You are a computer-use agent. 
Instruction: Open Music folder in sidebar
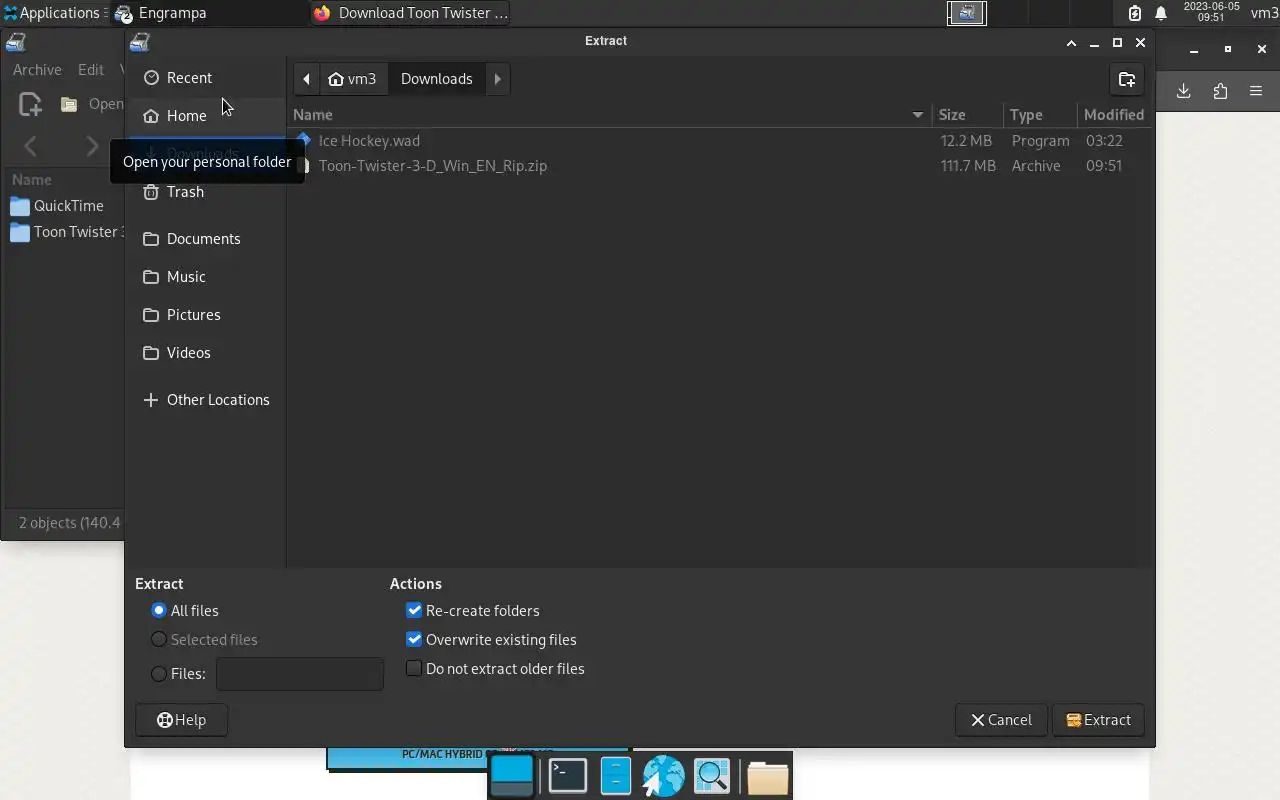click(205, 277)
